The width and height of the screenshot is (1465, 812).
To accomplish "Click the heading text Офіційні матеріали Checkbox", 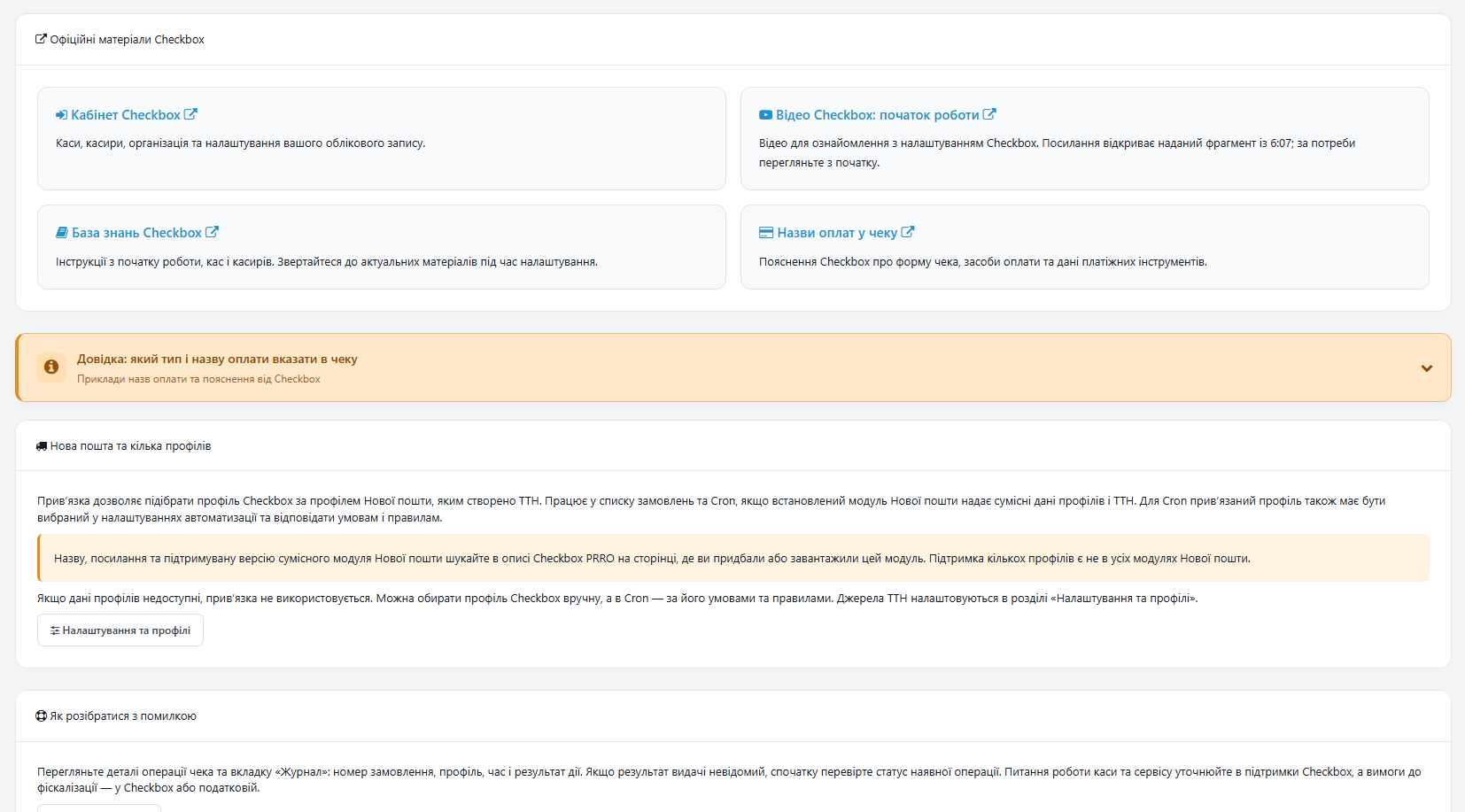I will [x=127, y=40].
